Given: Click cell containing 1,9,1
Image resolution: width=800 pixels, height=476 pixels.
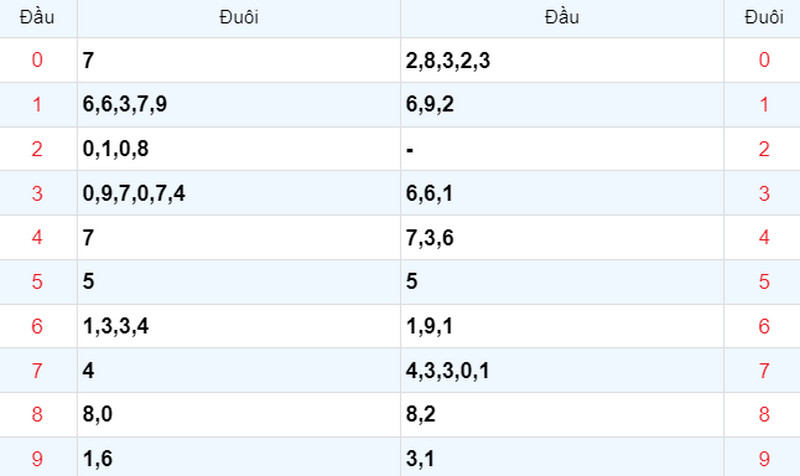Looking at the screenshot, I should 562,326.
